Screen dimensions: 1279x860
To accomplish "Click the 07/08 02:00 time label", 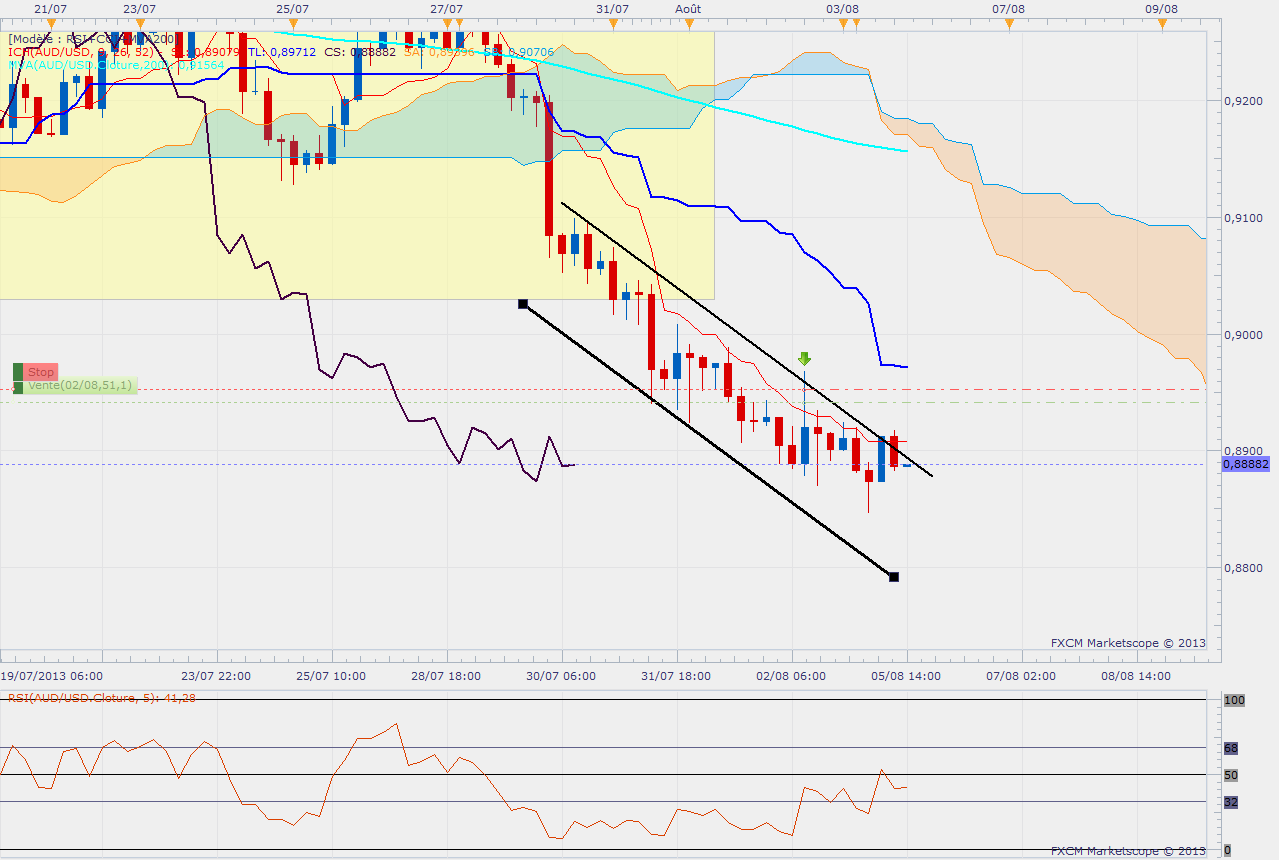I will click(1022, 676).
